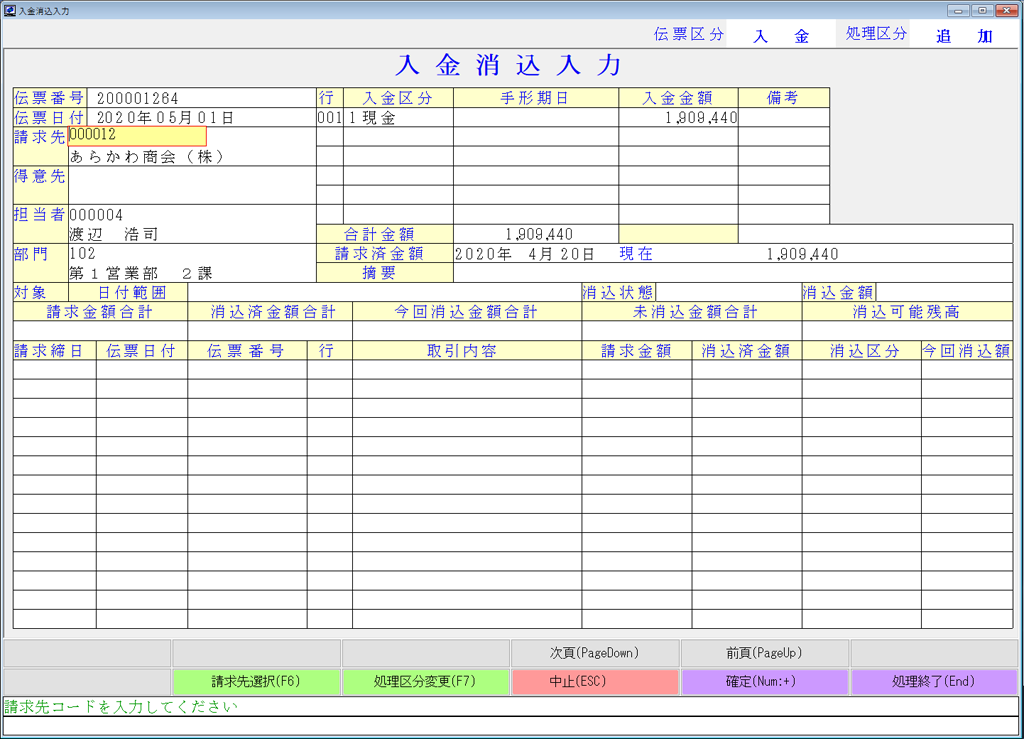The width and height of the screenshot is (1024, 739).
Task: Click 処理終了(End) to exit processing
Action: click(x=934, y=681)
